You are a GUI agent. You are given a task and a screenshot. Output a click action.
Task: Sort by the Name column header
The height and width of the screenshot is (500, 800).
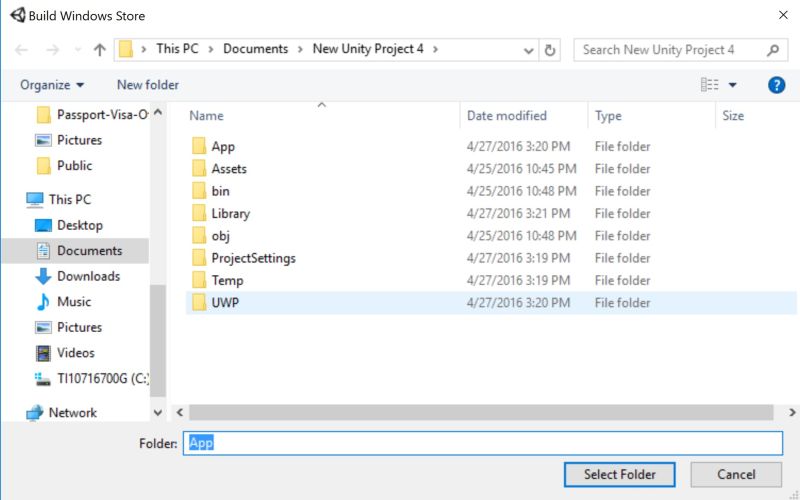(x=206, y=116)
